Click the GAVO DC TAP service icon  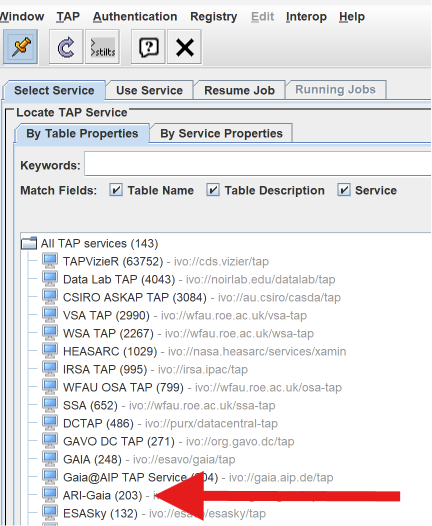50,441
